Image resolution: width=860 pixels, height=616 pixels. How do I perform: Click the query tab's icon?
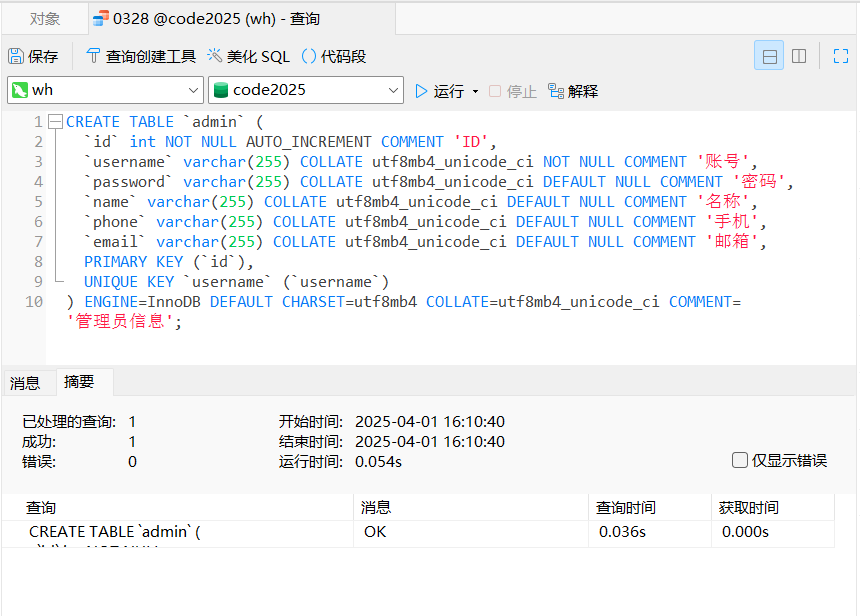click(101, 18)
